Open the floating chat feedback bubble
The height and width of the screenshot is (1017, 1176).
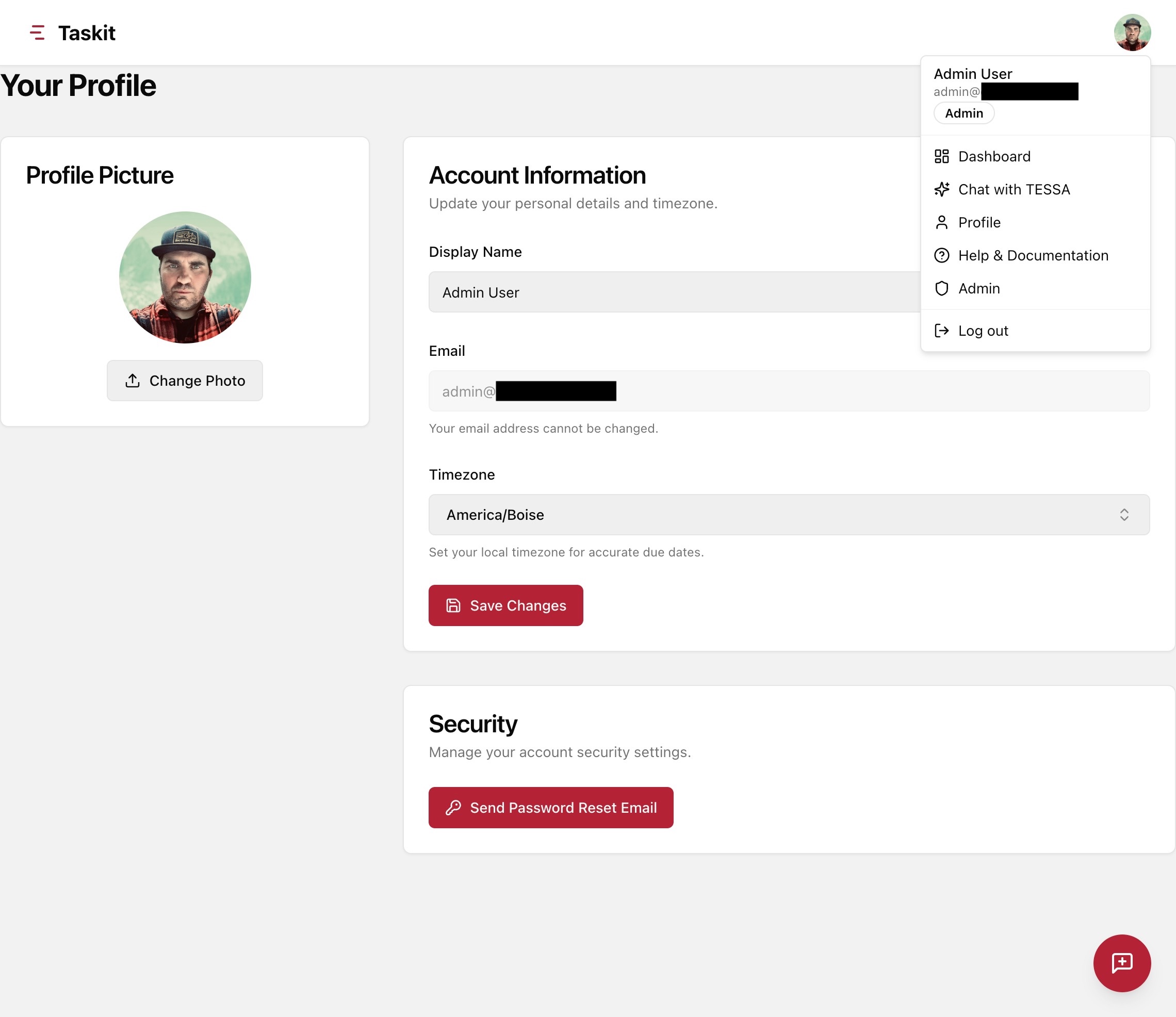coord(1122,963)
